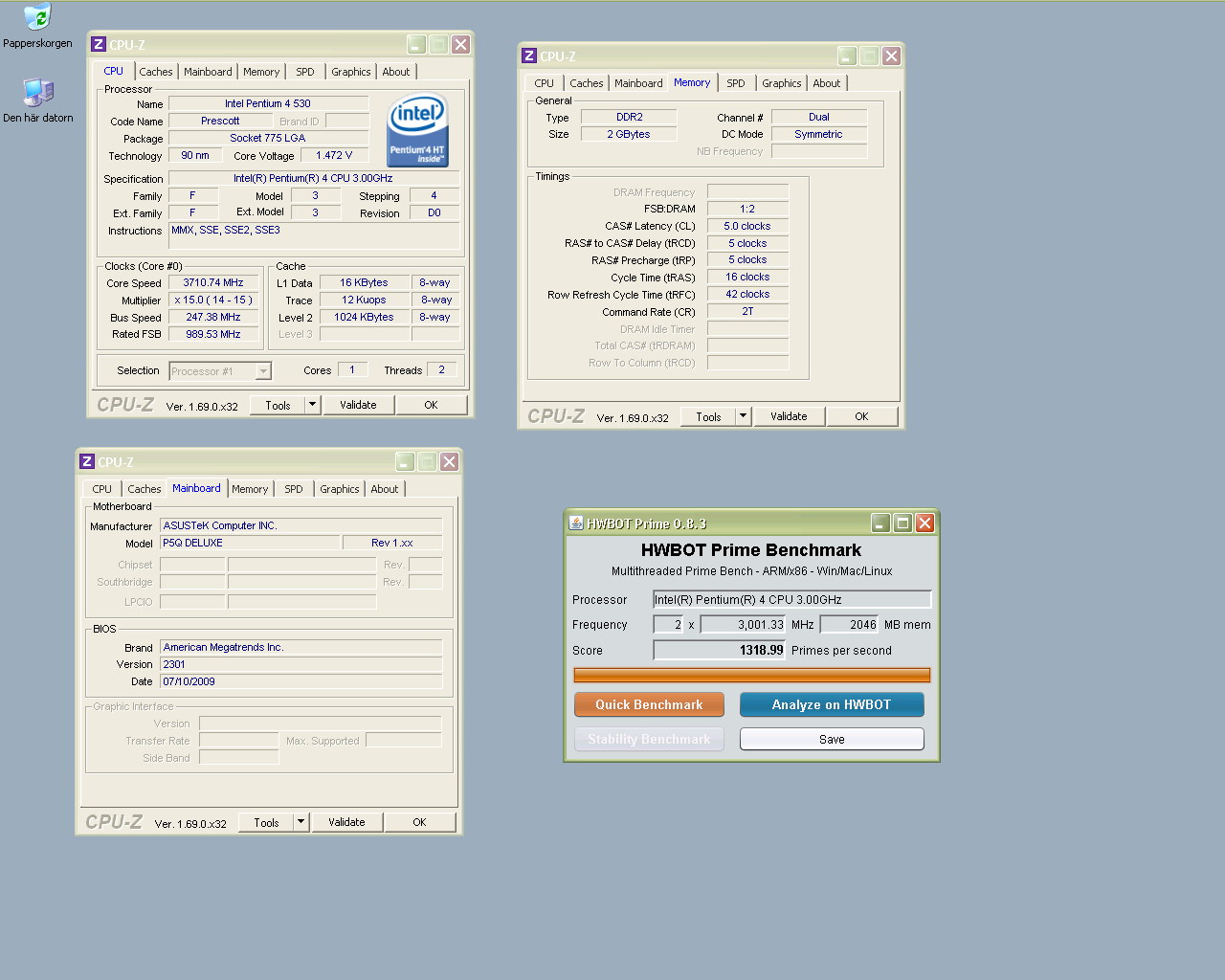Click OK button in CPU window
1225x980 pixels.
[431, 405]
